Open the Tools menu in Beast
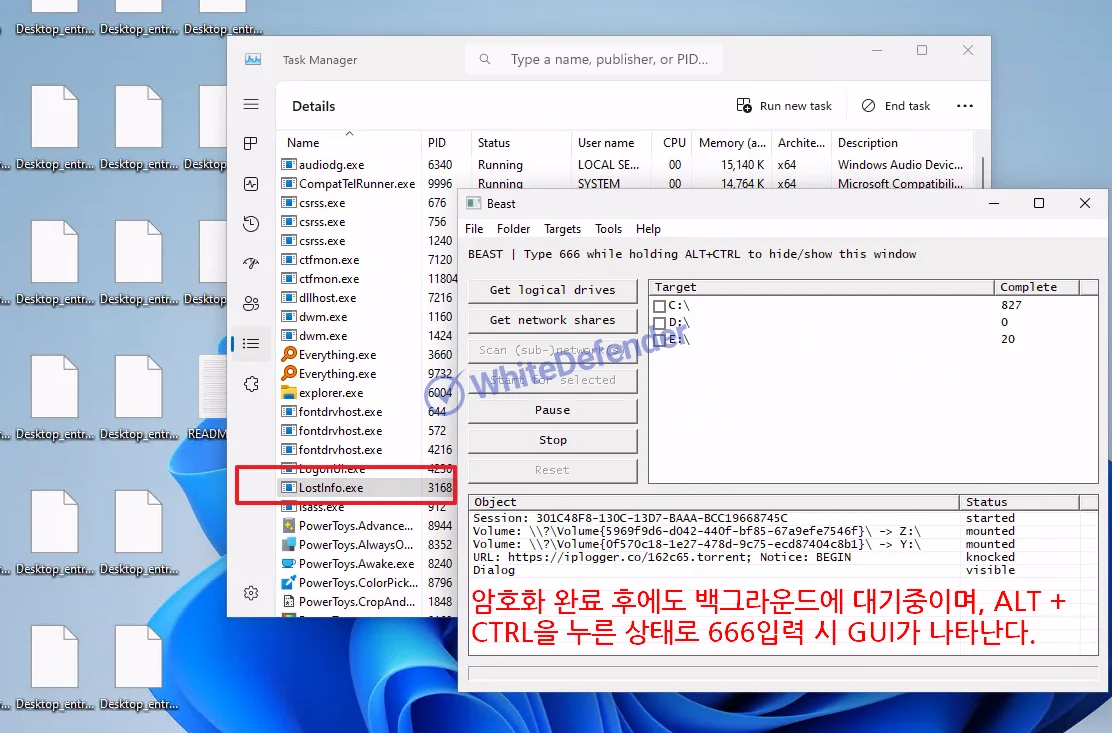 (x=608, y=229)
